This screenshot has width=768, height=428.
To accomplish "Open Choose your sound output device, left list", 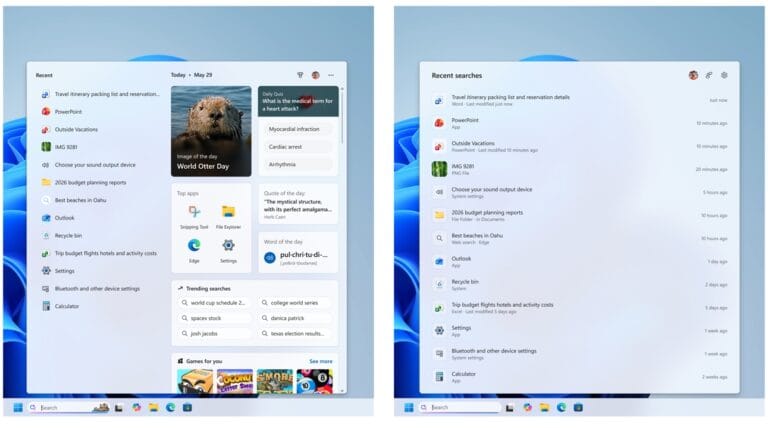I will tap(100, 165).
